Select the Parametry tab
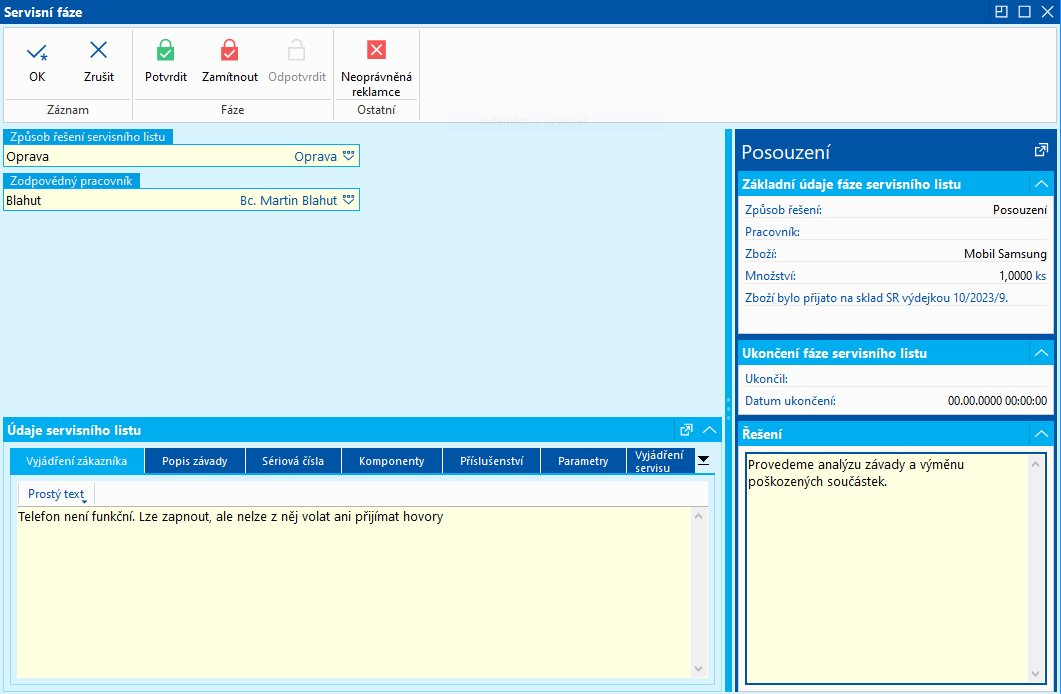 583,461
